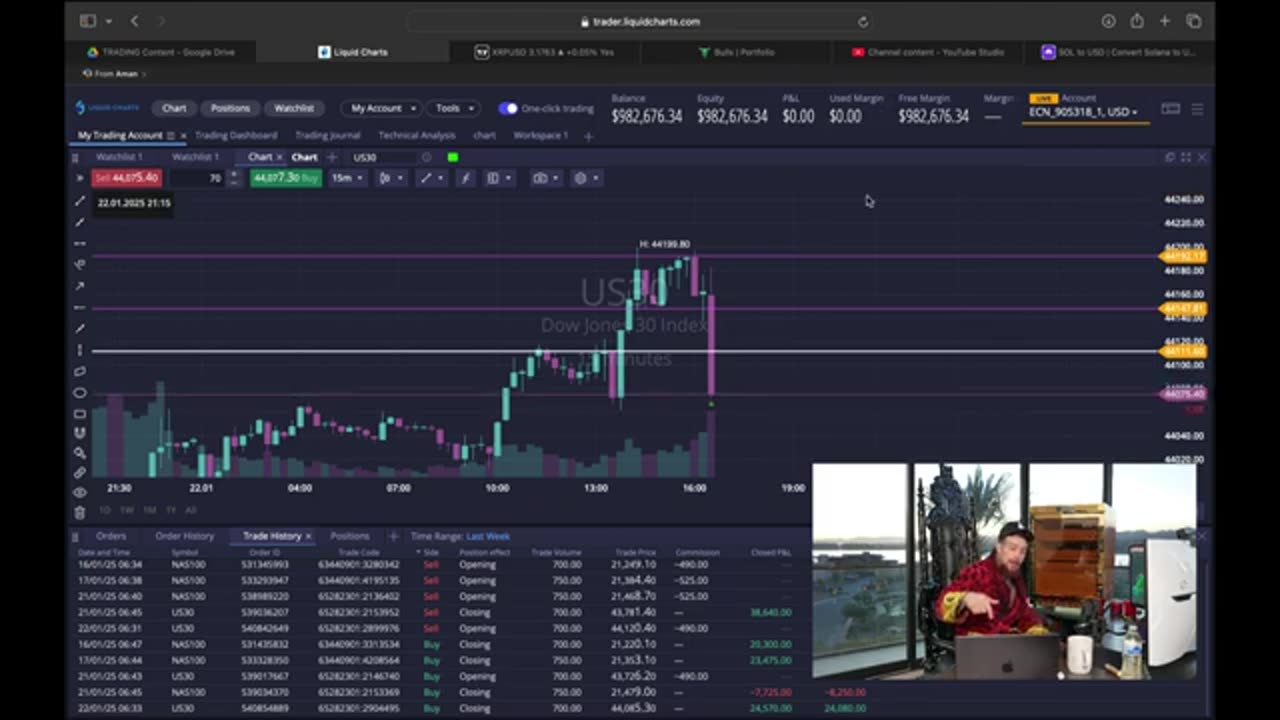Reload page in Safari toolbar

point(863,21)
